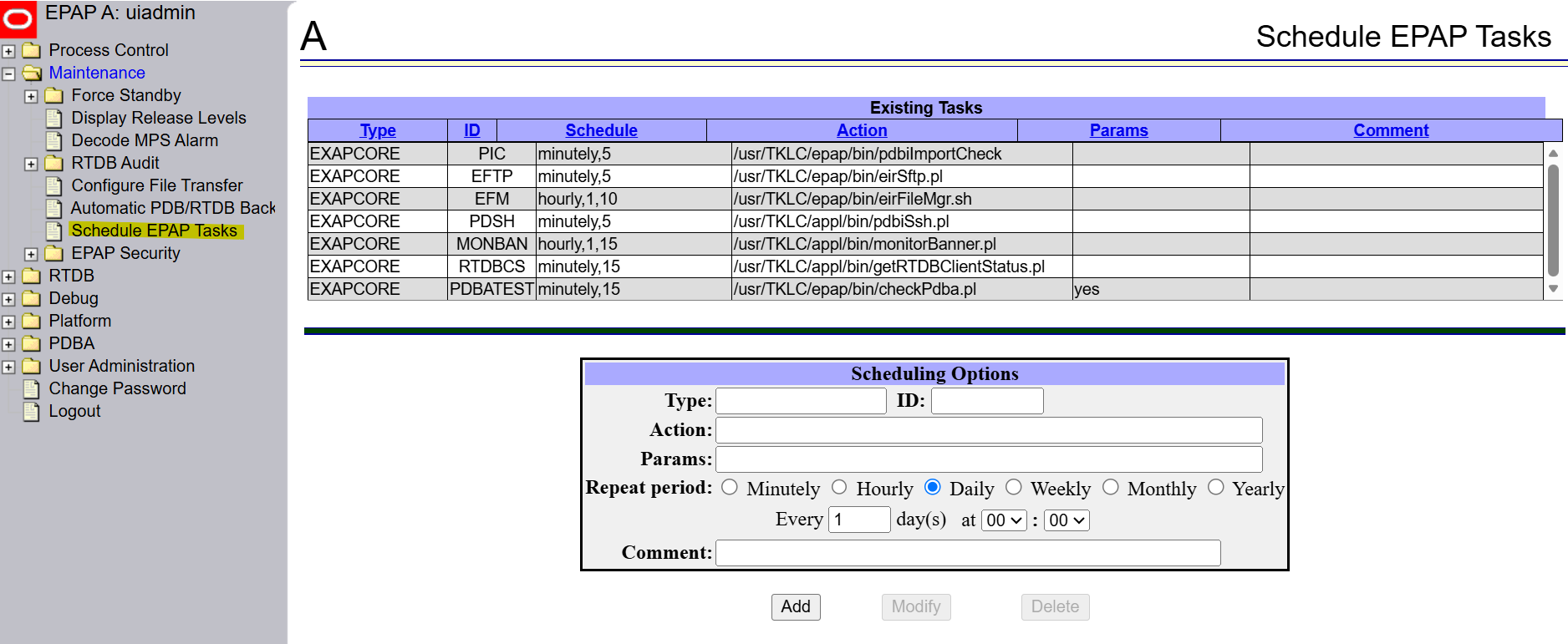Image resolution: width=1568 pixels, height=644 pixels.
Task: Click the Existing Tasks table scrollbar thumb
Action: 1553,220
